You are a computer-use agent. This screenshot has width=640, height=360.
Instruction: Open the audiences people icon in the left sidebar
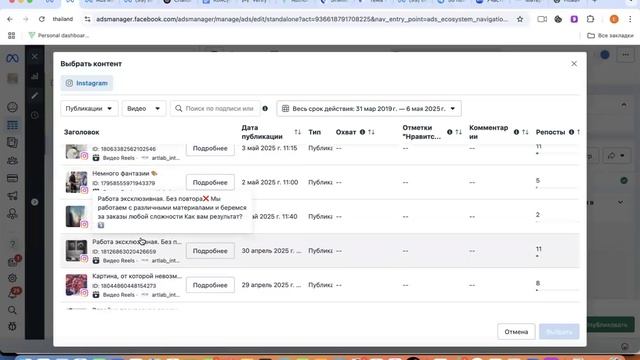(x=12, y=160)
